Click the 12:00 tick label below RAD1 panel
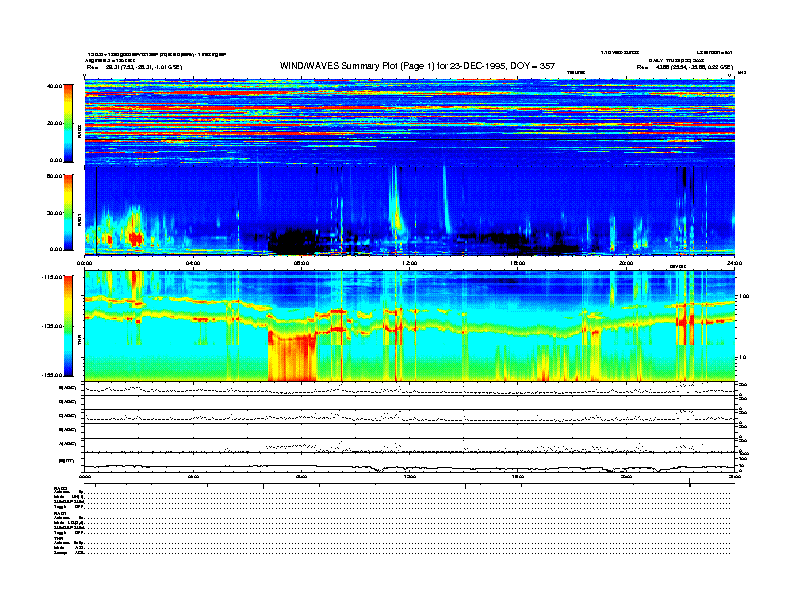The height and width of the screenshot is (612, 792). coord(410,263)
